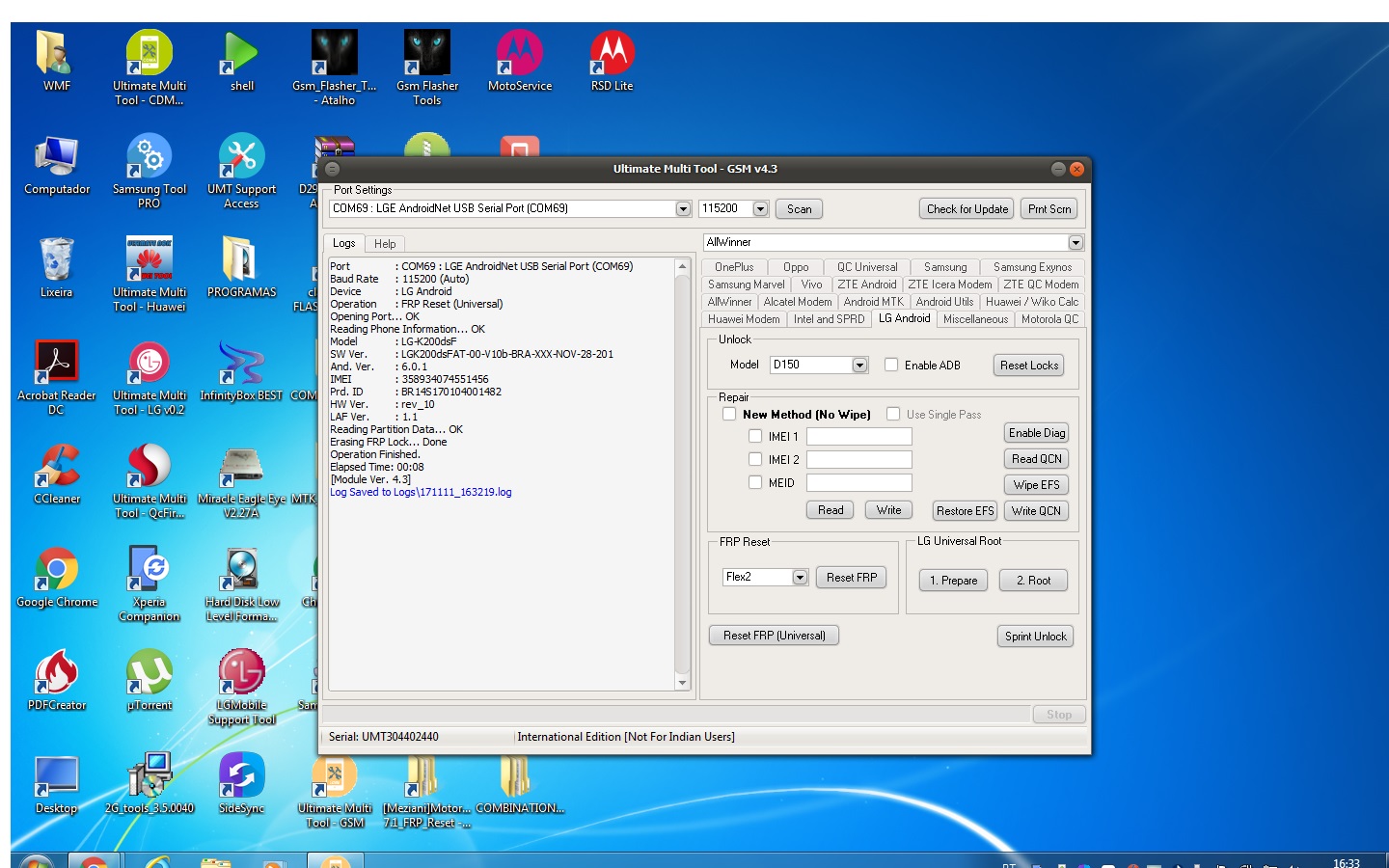Screen dimensions: 1389x868
Task: Expand the AllWinner module dropdown
Action: tap(1076, 243)
